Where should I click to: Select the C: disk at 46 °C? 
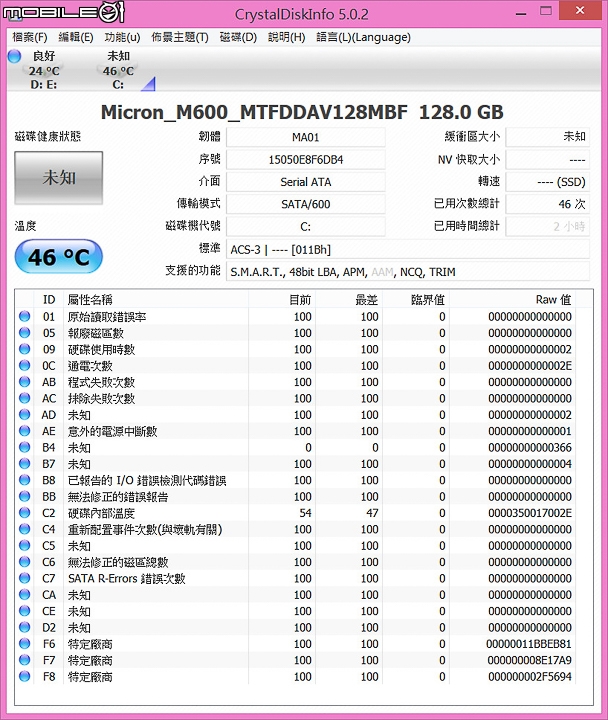click(118, 70)
